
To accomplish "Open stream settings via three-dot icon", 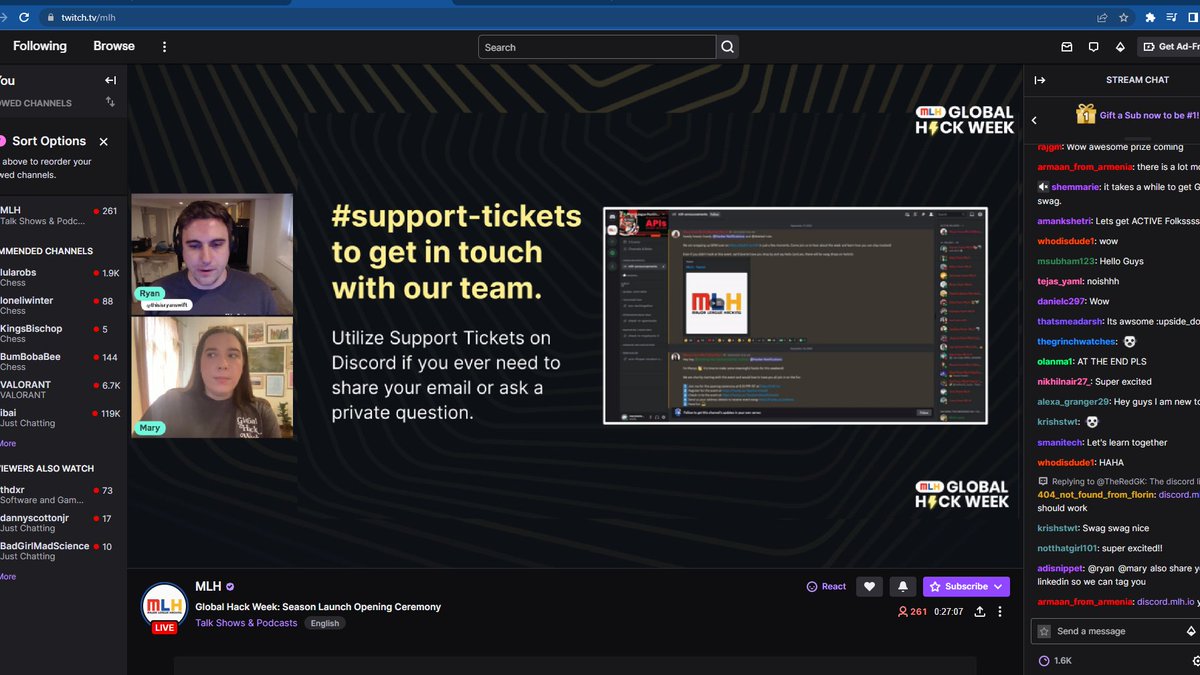I will click(999, 611).
